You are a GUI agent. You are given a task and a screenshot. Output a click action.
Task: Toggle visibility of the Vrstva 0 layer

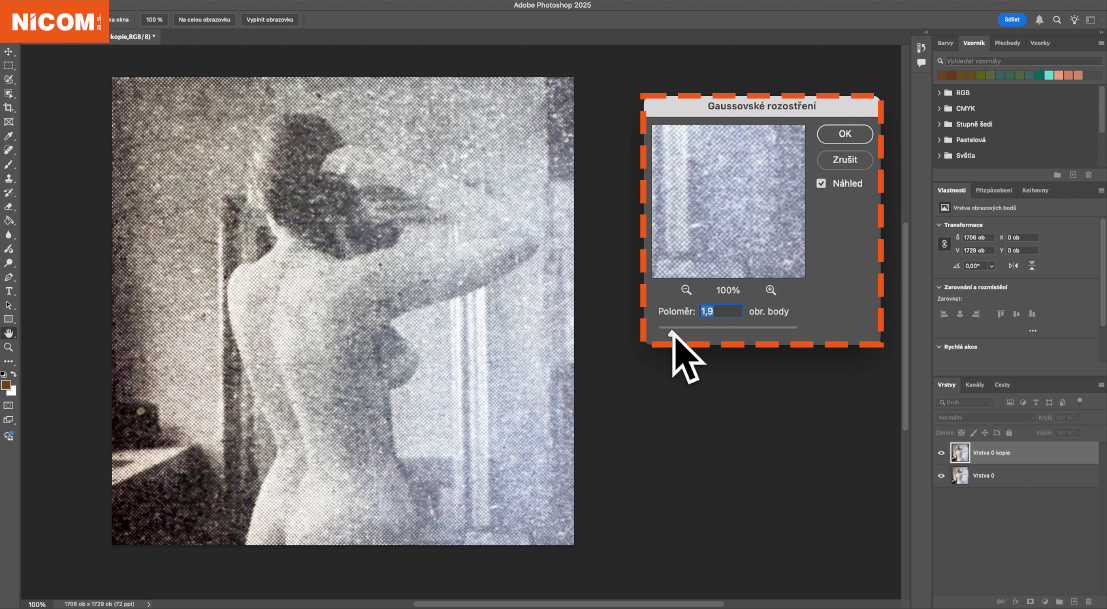pyautogui.click(x=941, y=476)
